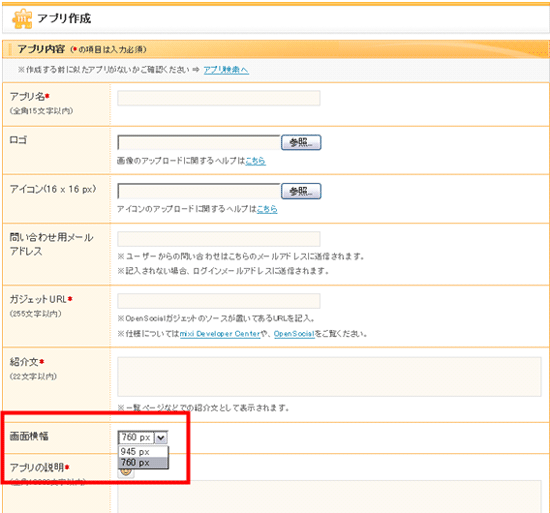
Task: Focus the 紹介文 text area
Action: click(x=329, y=377)
